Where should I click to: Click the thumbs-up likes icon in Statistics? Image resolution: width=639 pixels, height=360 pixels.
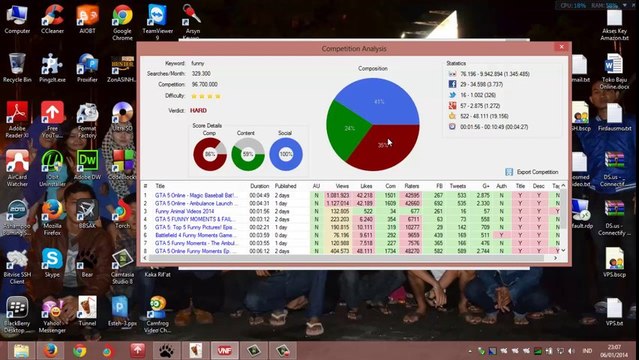tap(452, 116)
